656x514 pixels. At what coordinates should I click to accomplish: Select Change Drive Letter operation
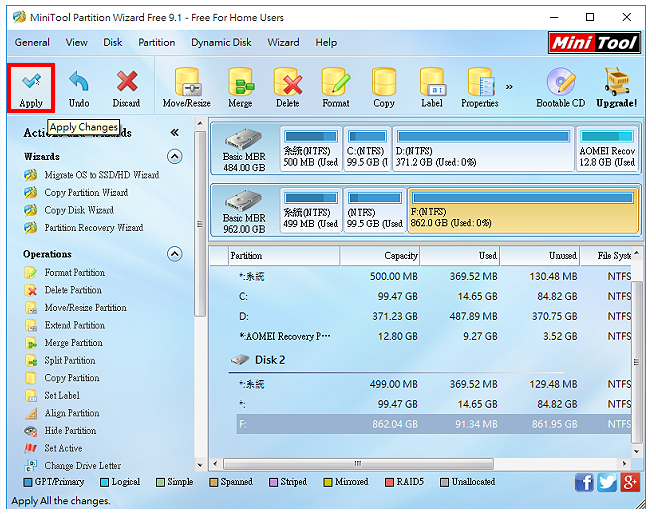73,466
